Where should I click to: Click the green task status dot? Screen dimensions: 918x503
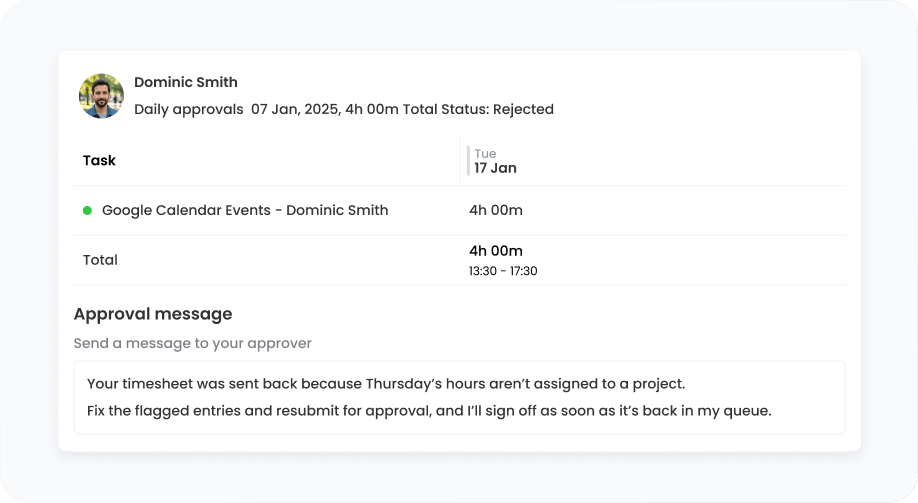87,210
